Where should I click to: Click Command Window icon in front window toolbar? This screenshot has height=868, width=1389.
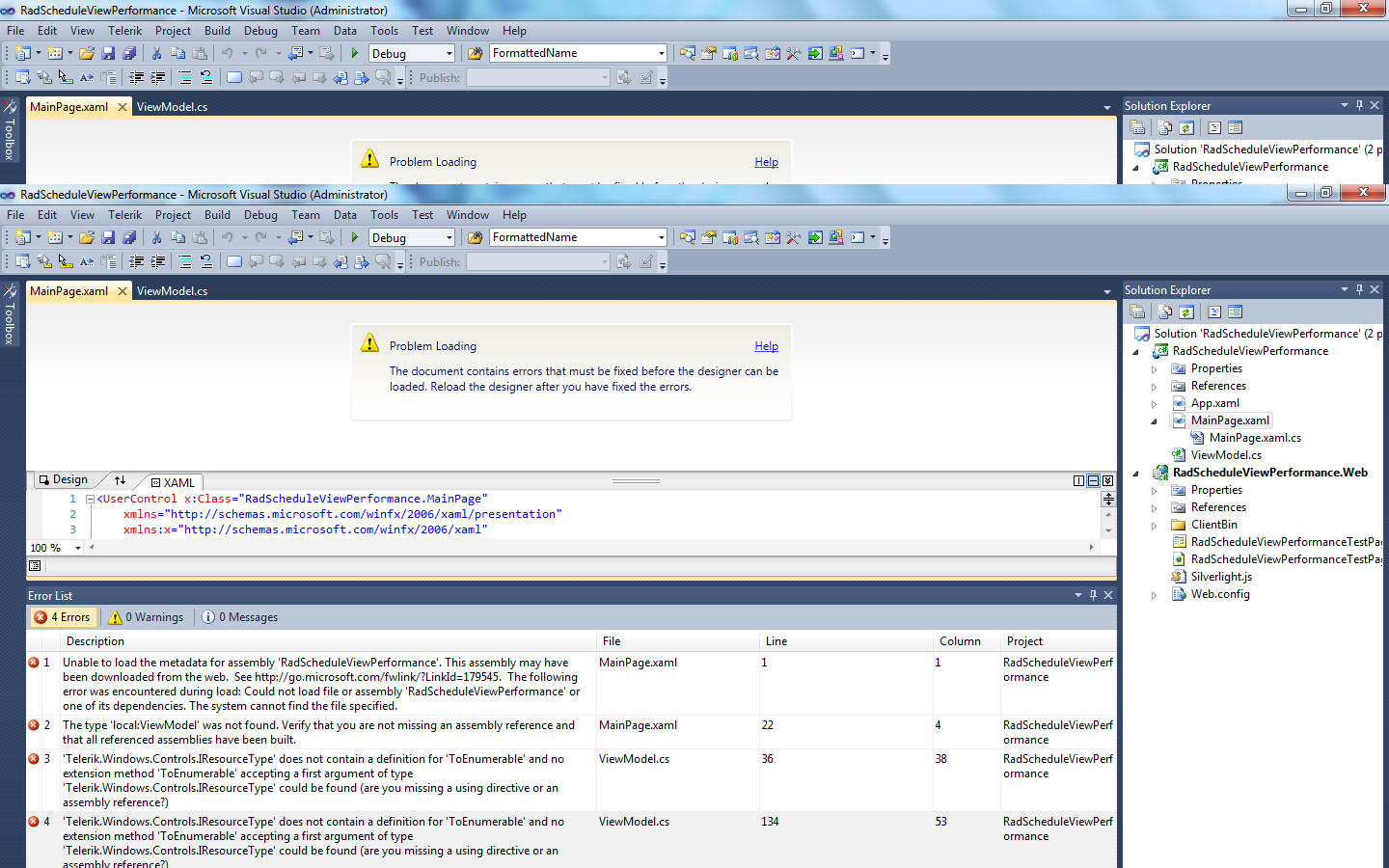click(x=858, y=237)
